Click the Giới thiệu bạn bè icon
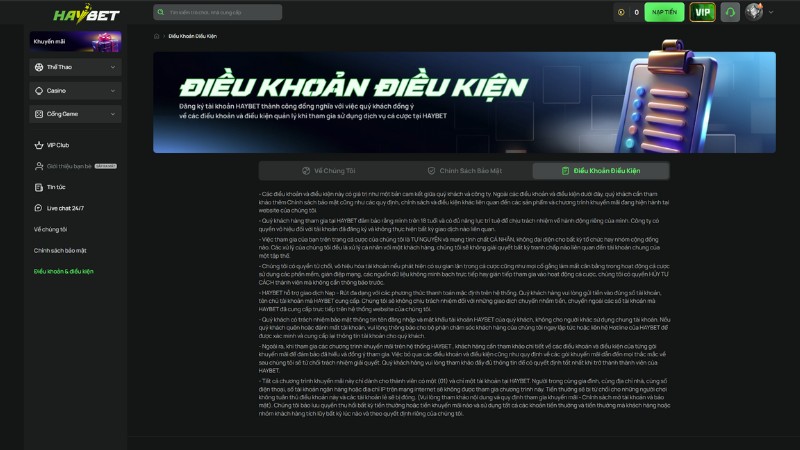The height and width of the screenshot is (450, 800). click(x=39, y=166)
